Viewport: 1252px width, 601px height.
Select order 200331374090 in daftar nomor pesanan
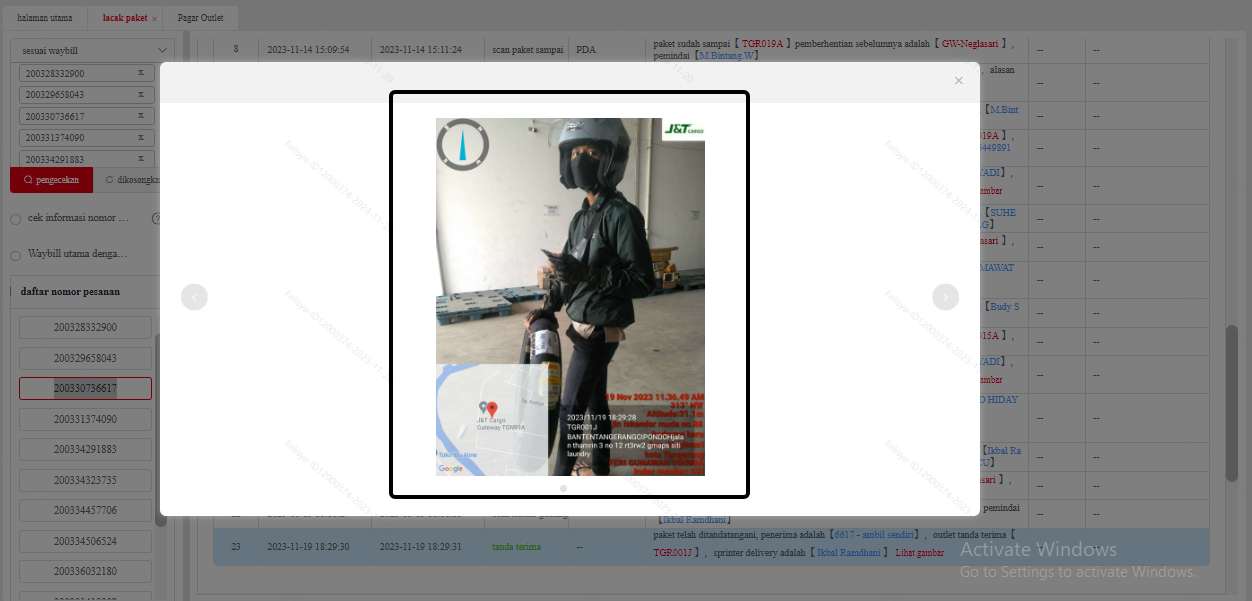click(x=85, y=419)
